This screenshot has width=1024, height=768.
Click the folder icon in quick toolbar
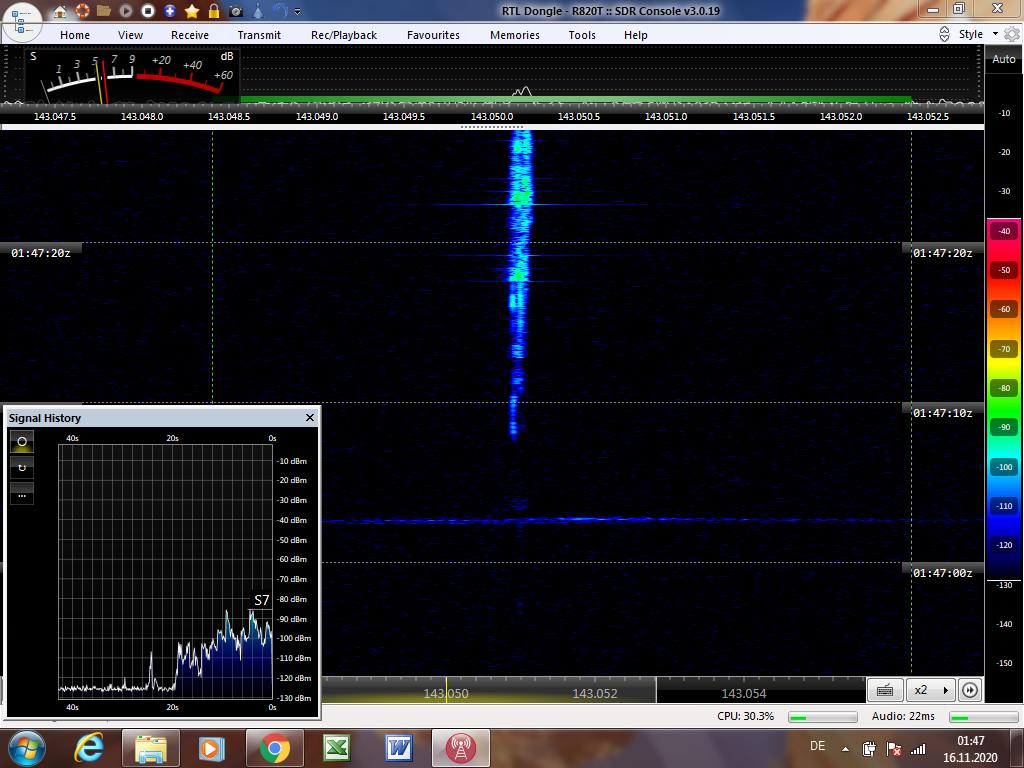point(104,10)
